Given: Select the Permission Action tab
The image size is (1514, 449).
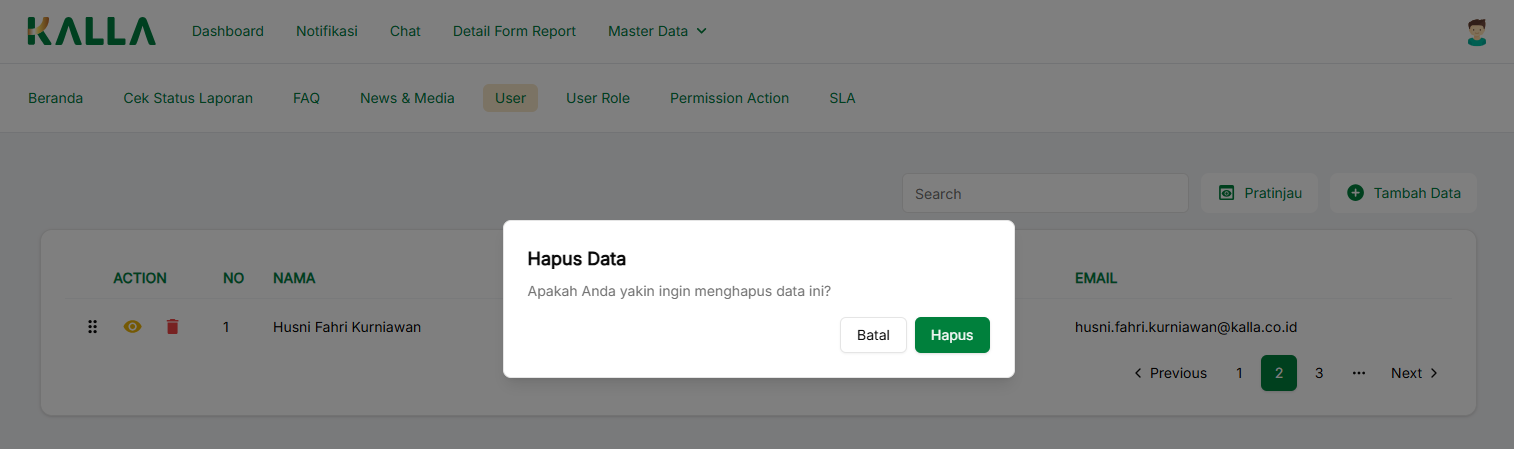Looking at the screenshot, I should coord(729,98).
